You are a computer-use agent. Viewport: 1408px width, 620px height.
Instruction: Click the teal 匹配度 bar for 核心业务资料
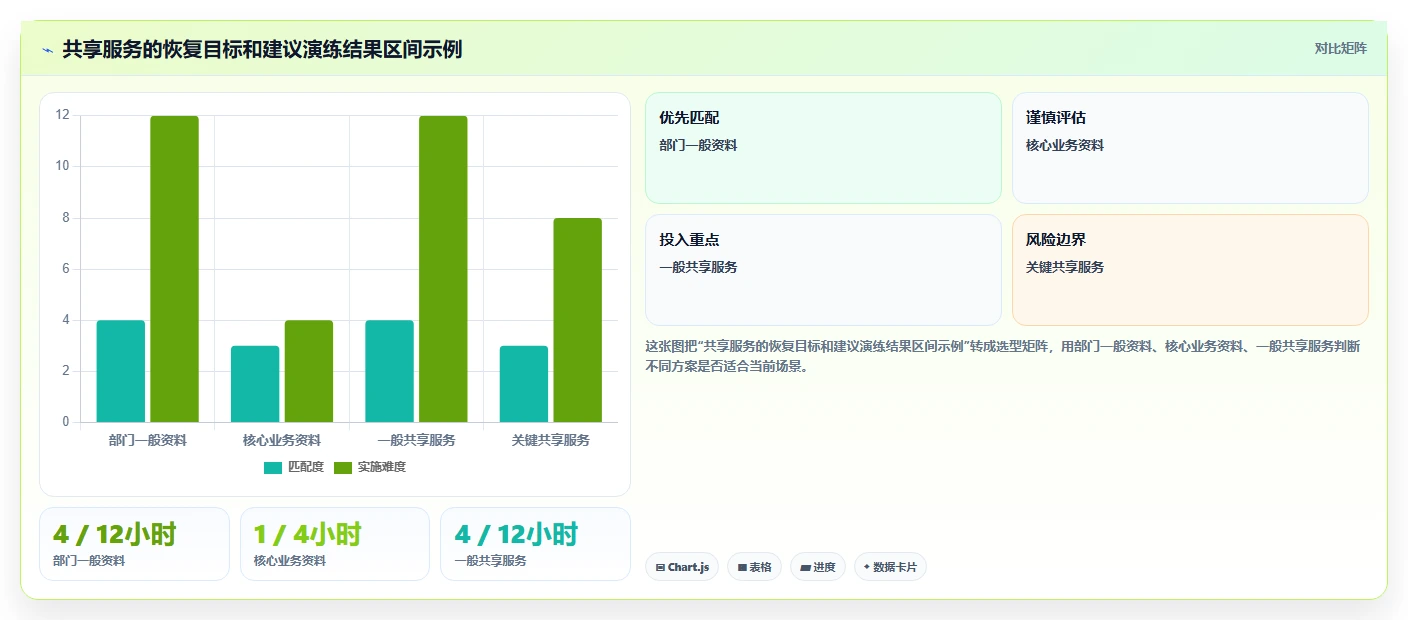pos(255,384)
